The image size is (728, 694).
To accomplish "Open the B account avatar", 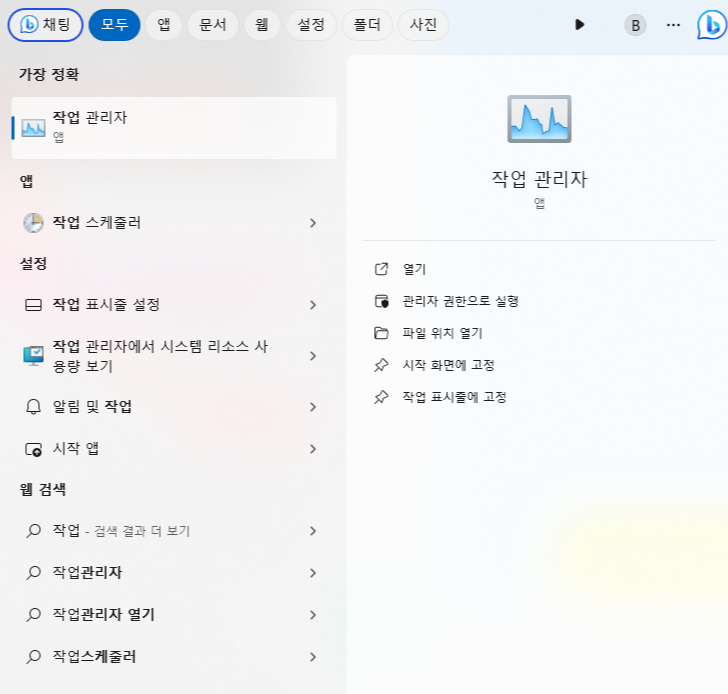I will point(635,25).
